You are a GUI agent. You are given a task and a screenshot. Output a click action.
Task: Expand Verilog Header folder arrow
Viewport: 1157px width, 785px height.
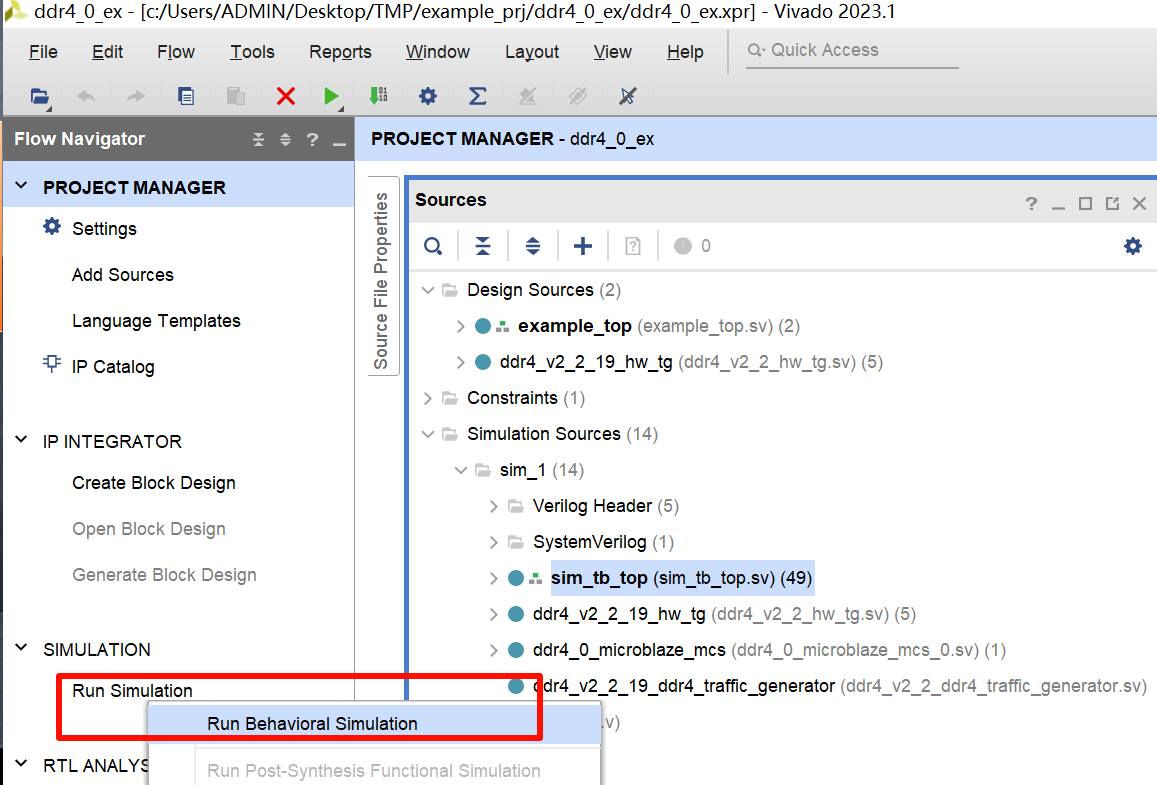(x=494, y=506)
